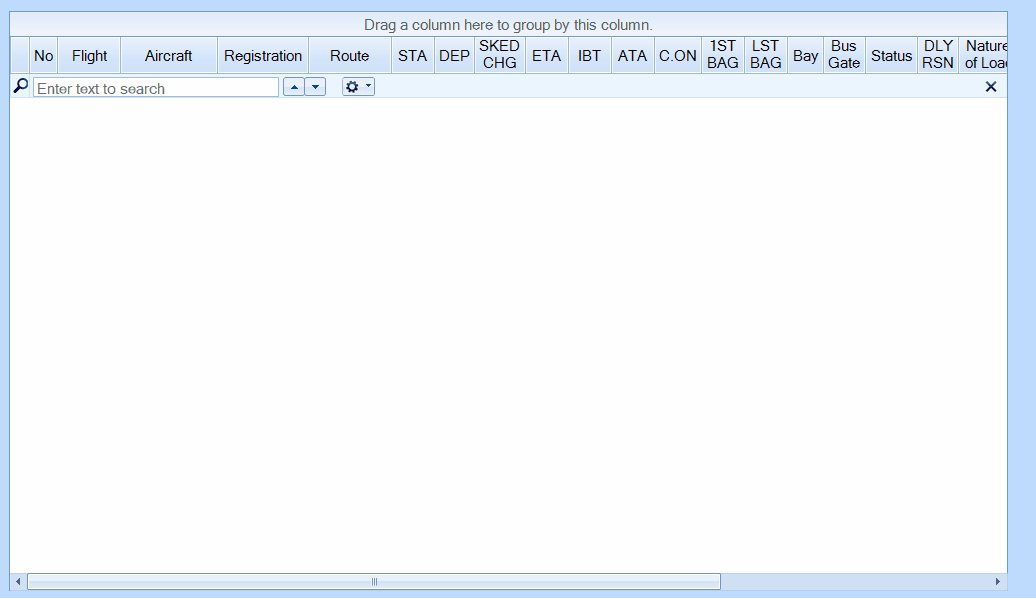The image size is (1036, 598).
Task: Click the LST BAG column header
Action: [766, 56]
